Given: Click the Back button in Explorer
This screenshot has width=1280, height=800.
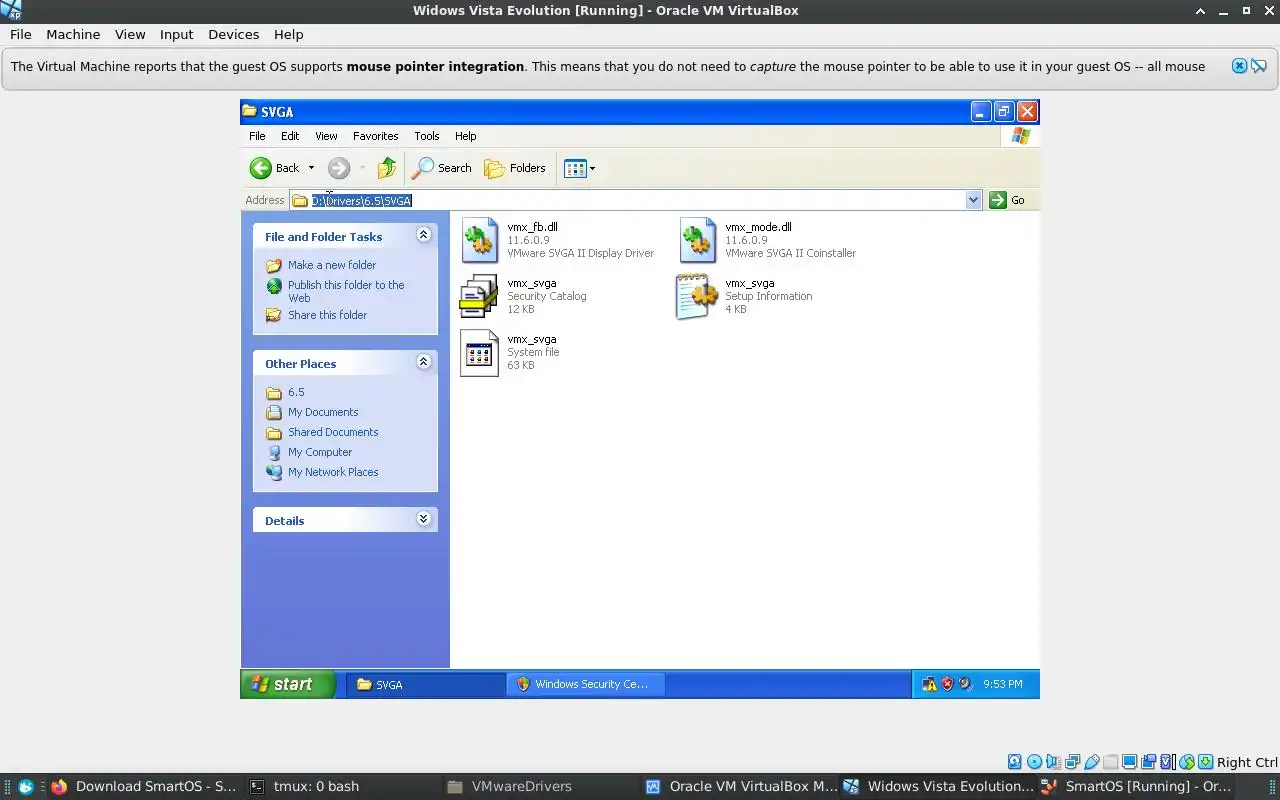Looking at the screenshot, I should coord(275,168).
